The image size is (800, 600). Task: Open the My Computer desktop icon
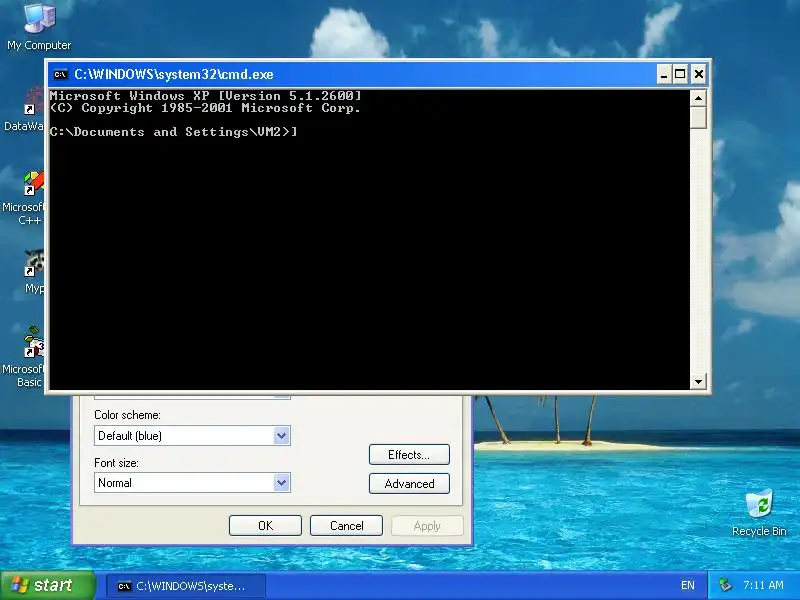pos(39,27)
